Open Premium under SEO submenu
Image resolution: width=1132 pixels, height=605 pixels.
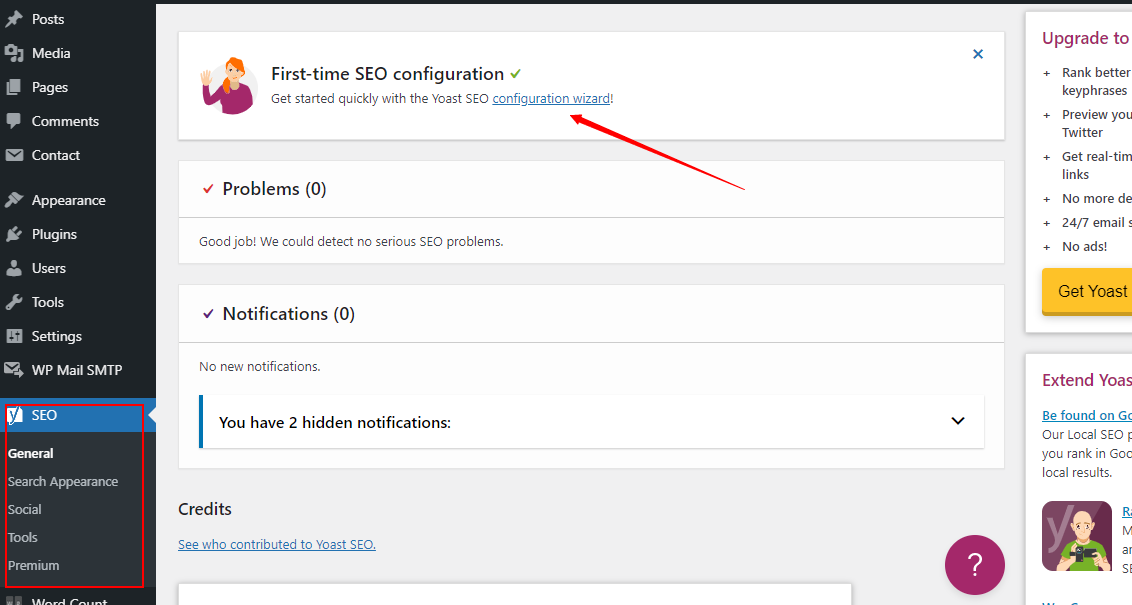pyautogui.click(x=33, y=566)
